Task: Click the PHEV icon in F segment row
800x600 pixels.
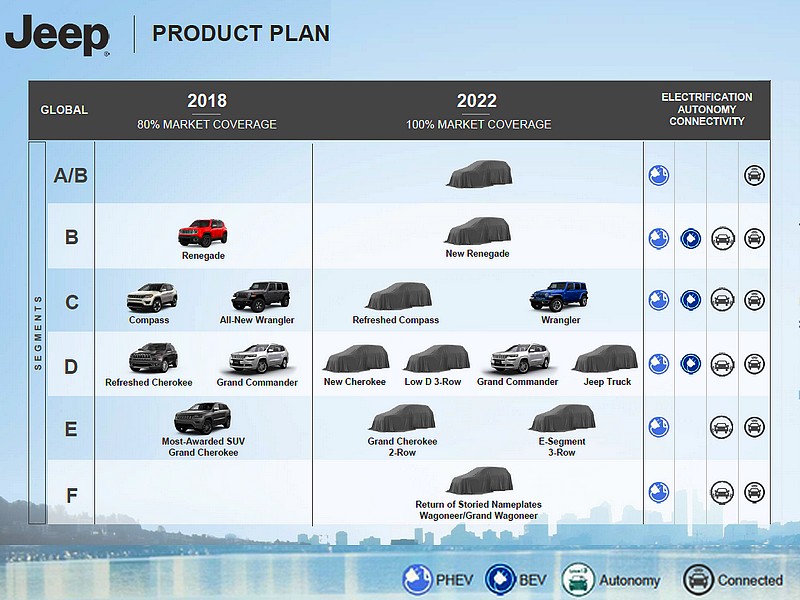Action: click(x=659, y=492)
